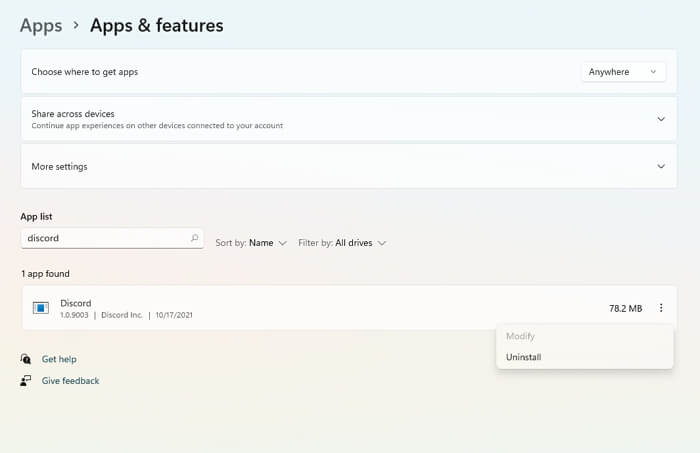Click the 78.2 MB size value

click(x=625, y=308)
